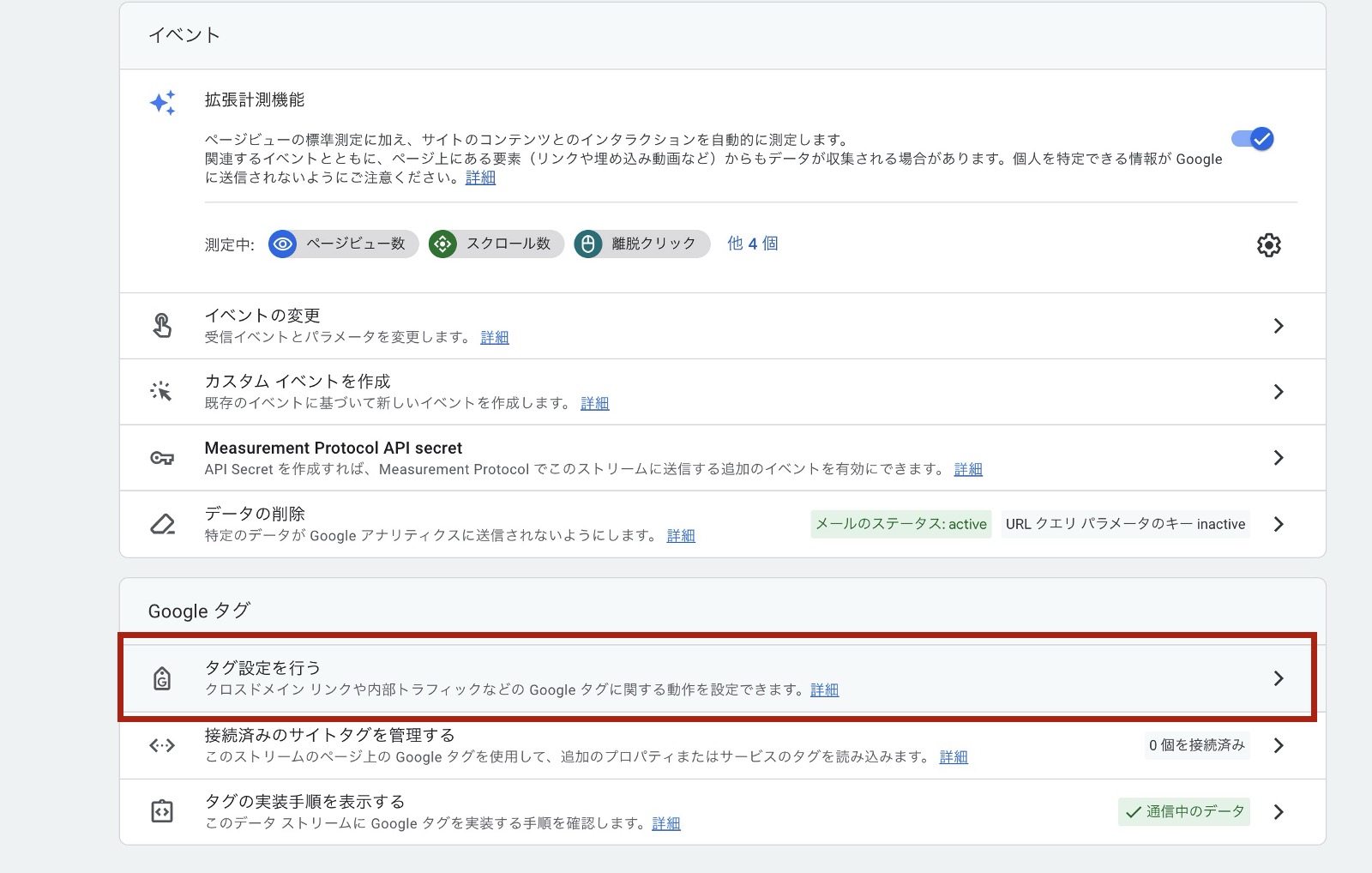This screenshot has width=1372, height=873.
Task: Open タグの実装手順を表示する row
Action: (722, 812)
